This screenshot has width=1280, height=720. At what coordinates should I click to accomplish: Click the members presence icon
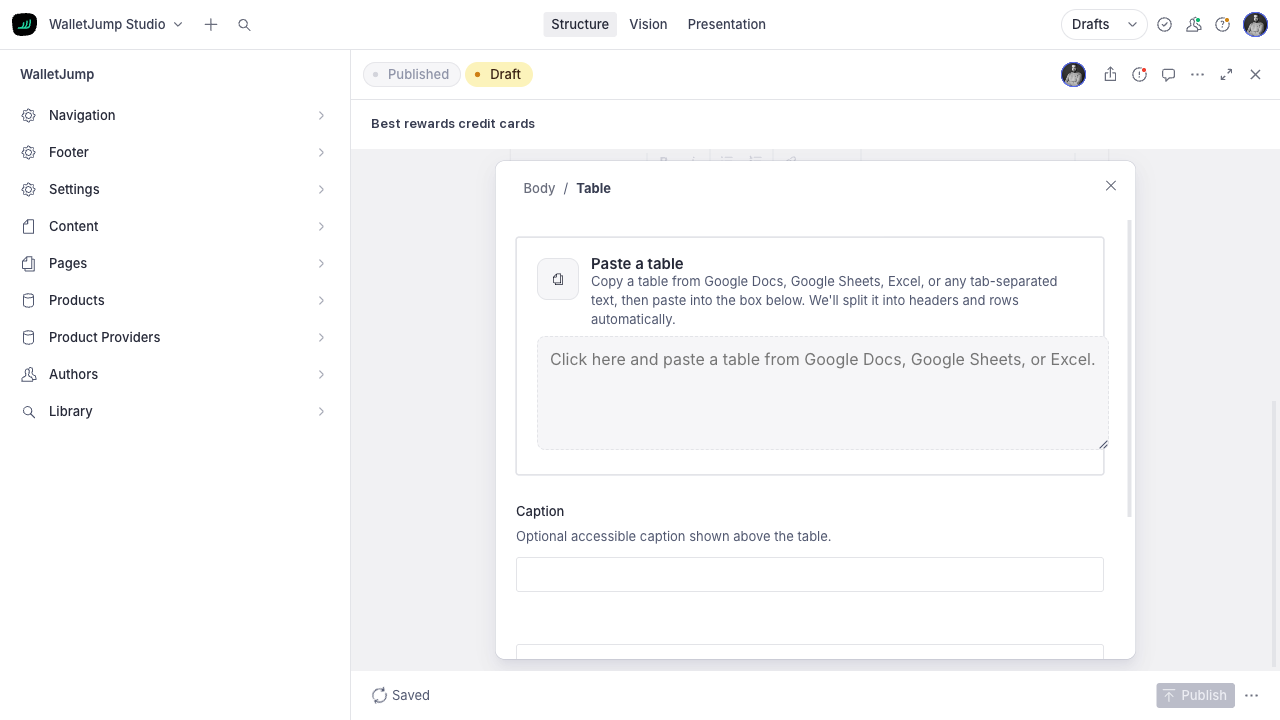(1193, 24)
